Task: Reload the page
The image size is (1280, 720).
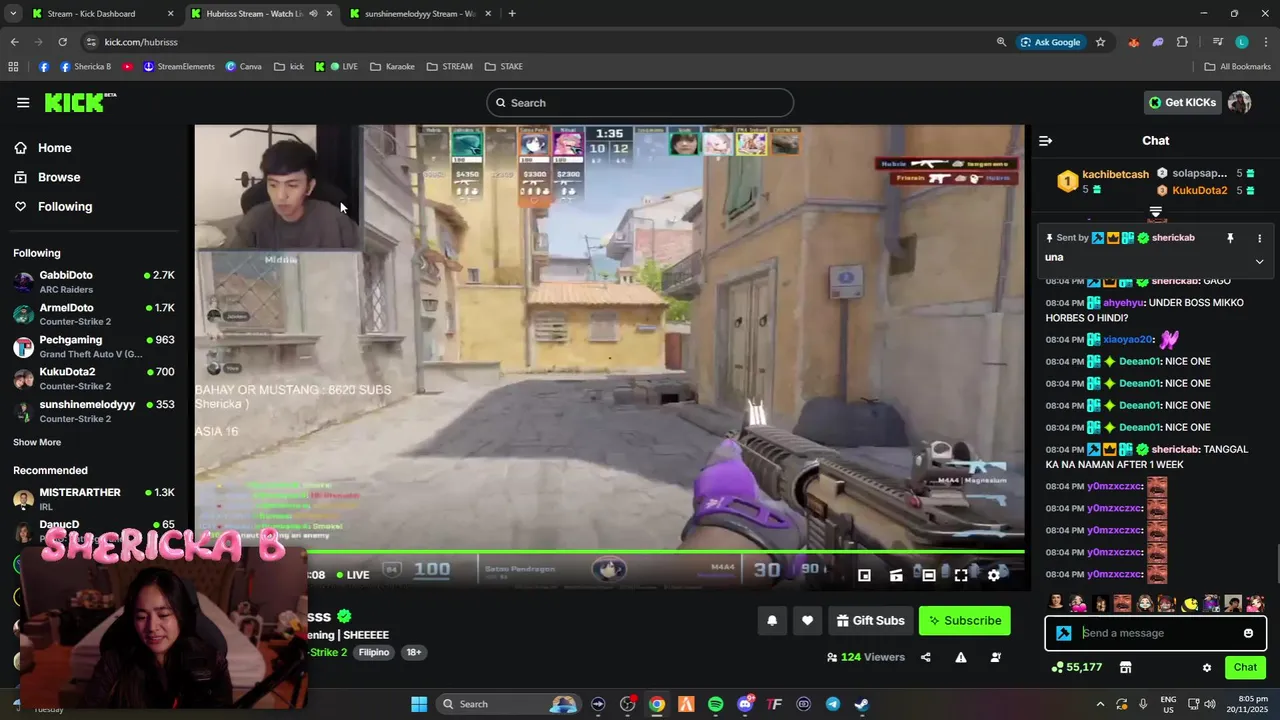Action: 62,42
